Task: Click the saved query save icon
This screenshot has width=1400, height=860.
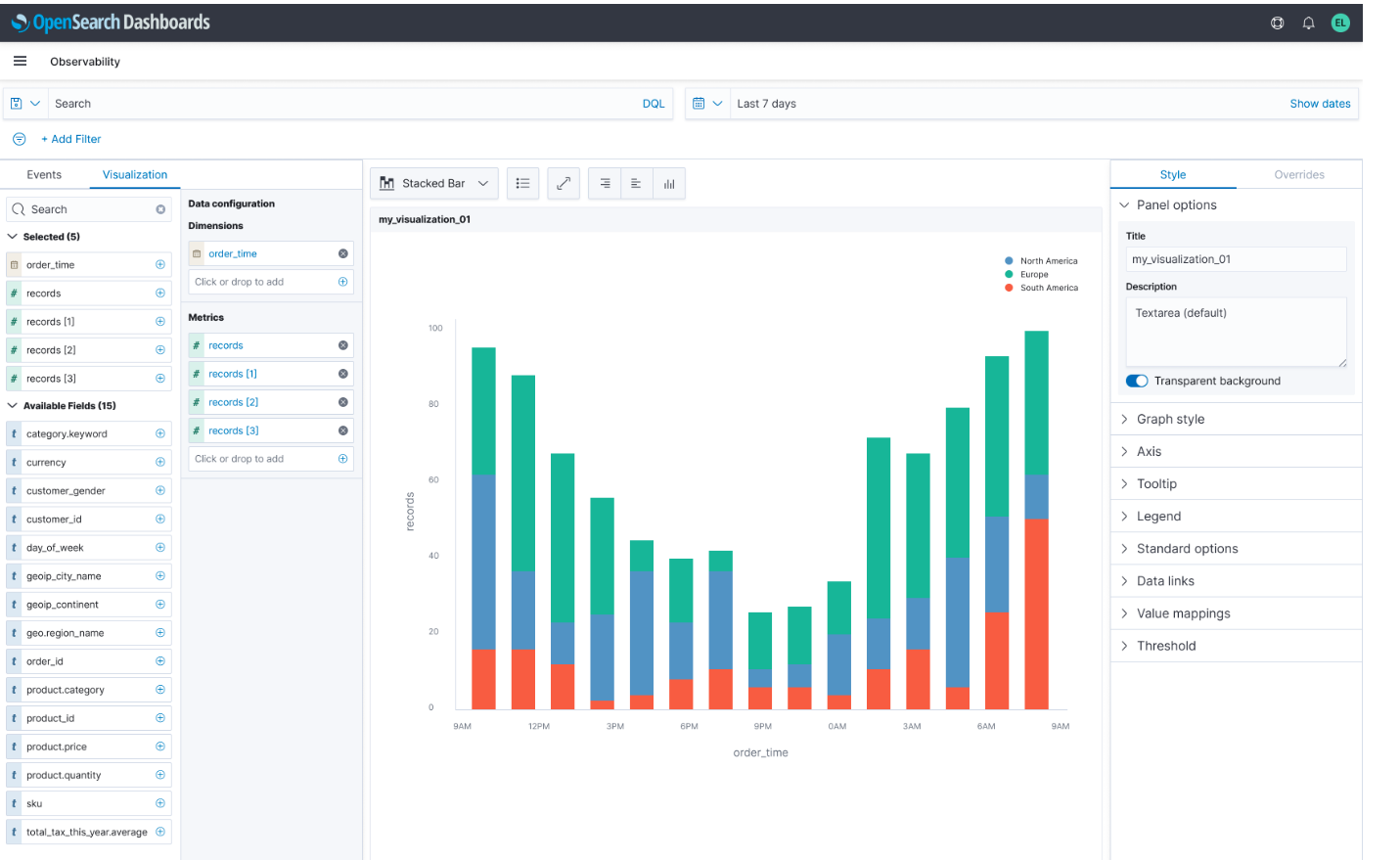Action: (17, 103)
